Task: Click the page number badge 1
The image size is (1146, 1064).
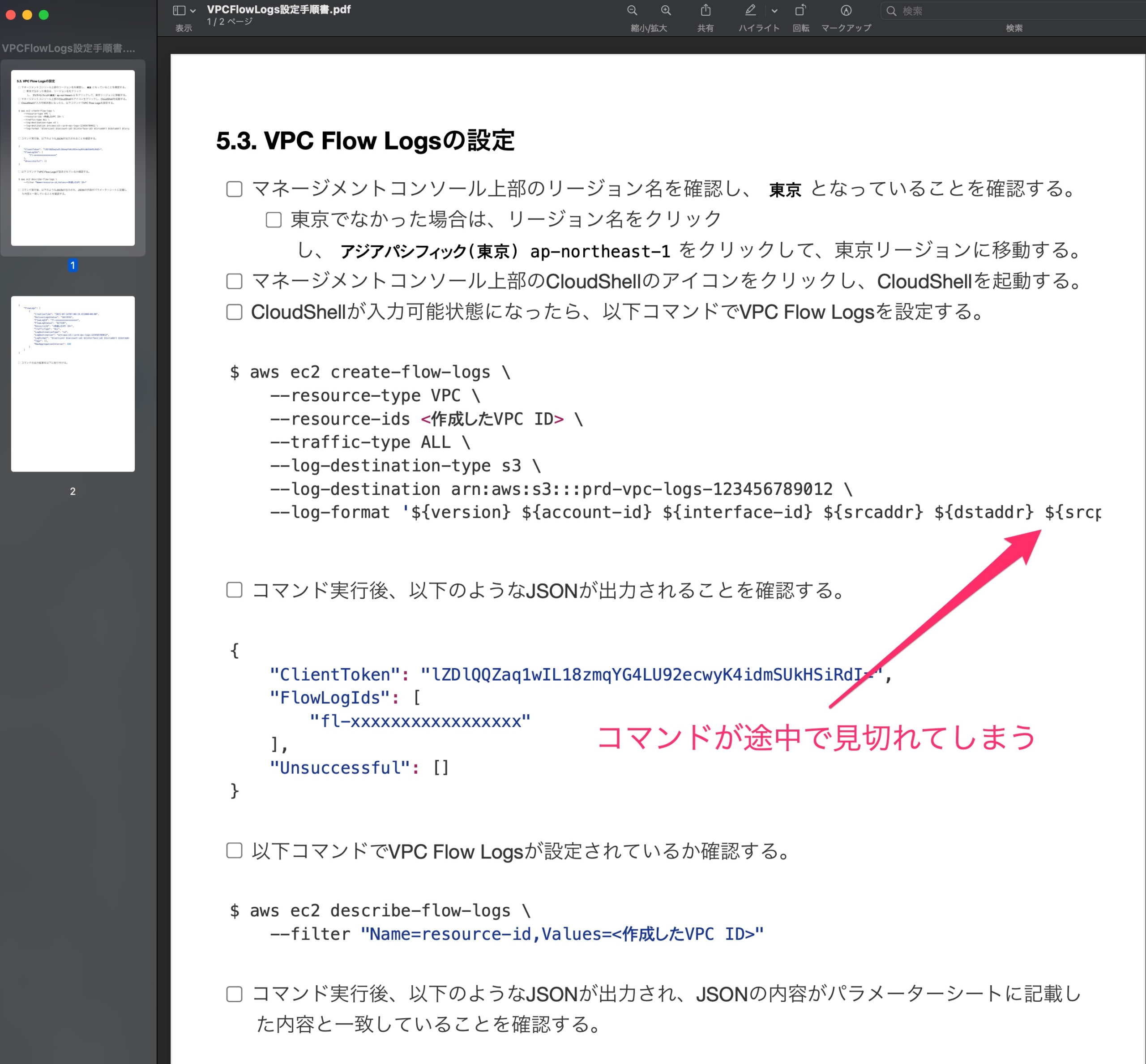Action: pyautogui.click(x=73, y=266)
